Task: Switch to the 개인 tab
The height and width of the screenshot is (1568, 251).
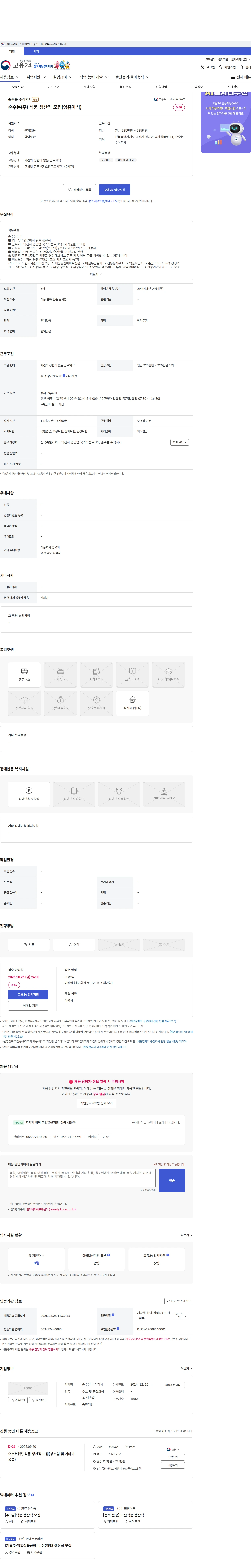Action: coord(12,51)
